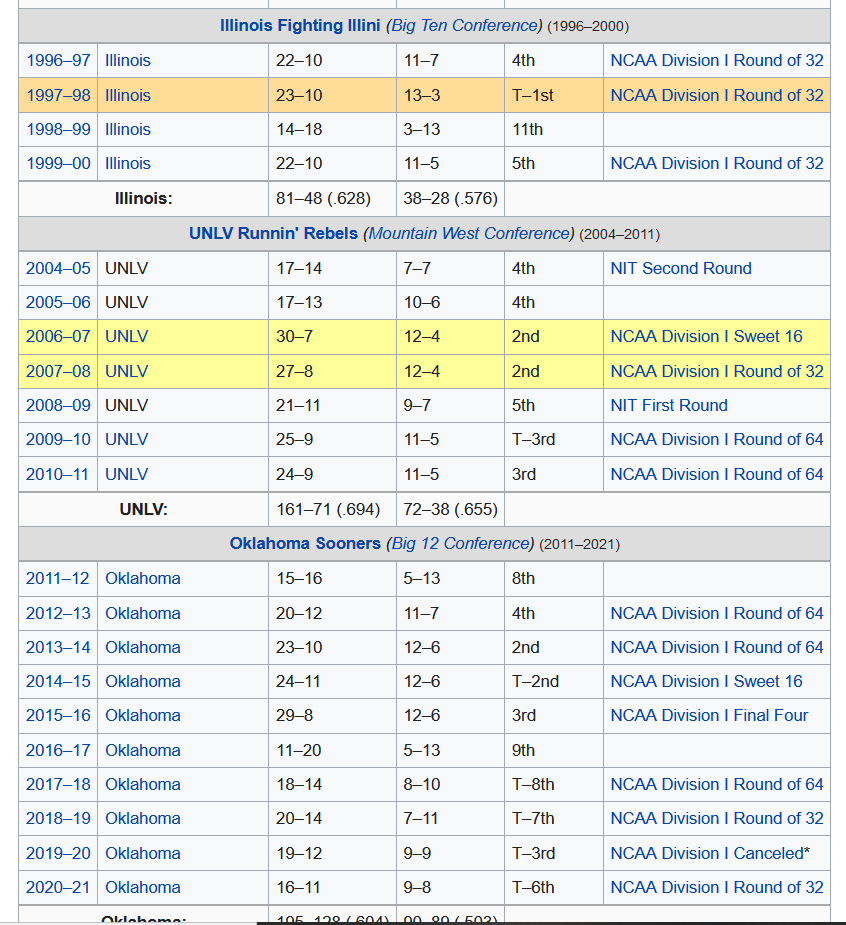This screenshot has height=925, width=846.
Task: Open the 2020–21 season link
Action: 58,887
